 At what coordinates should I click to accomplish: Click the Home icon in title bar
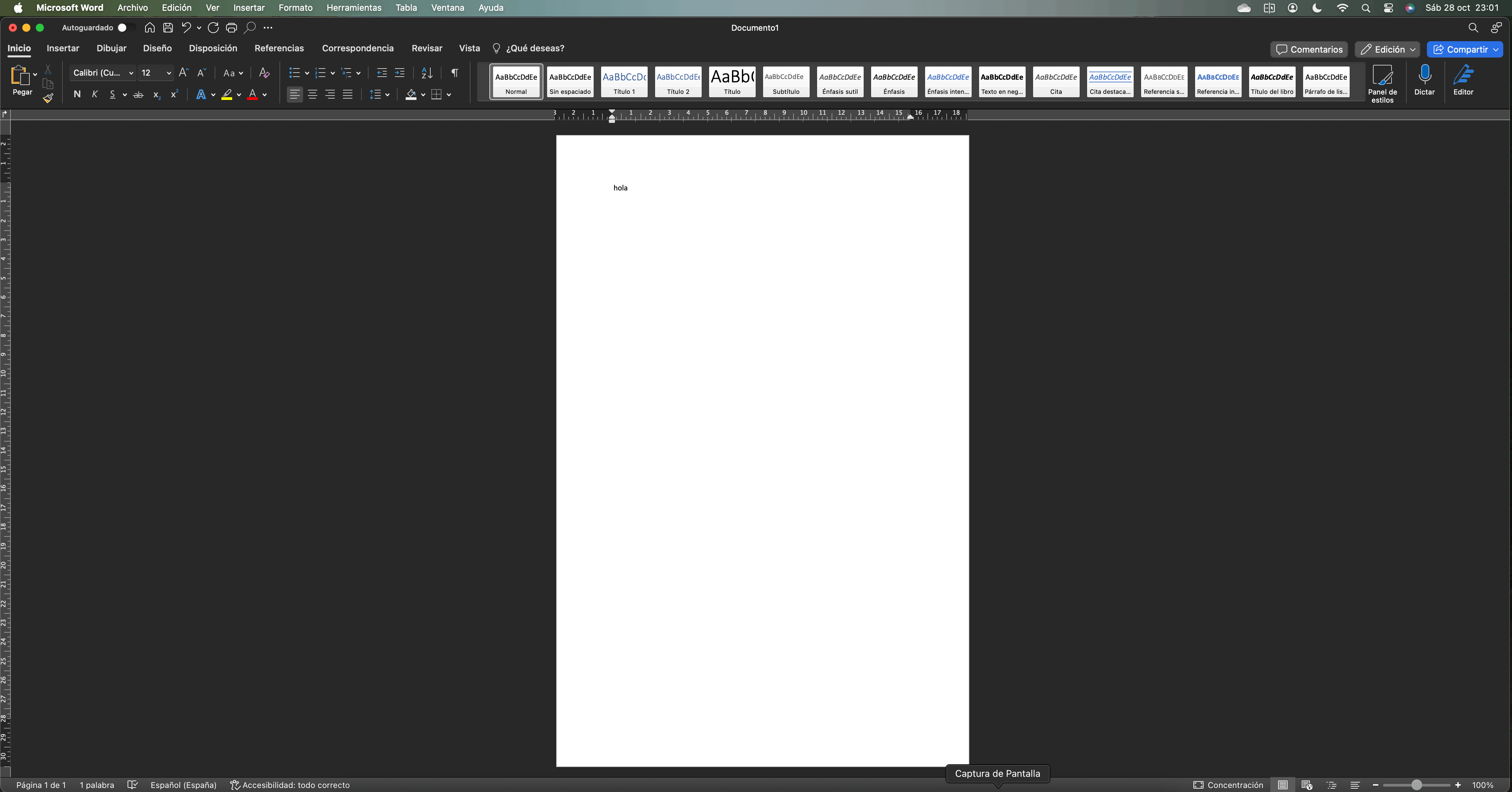150,28
